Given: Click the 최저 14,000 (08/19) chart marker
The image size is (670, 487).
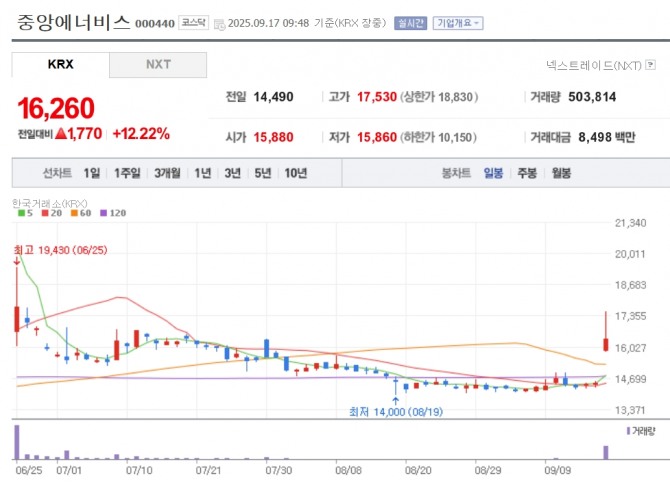Looking at the screenshot, I should click(x=396, y=412).
